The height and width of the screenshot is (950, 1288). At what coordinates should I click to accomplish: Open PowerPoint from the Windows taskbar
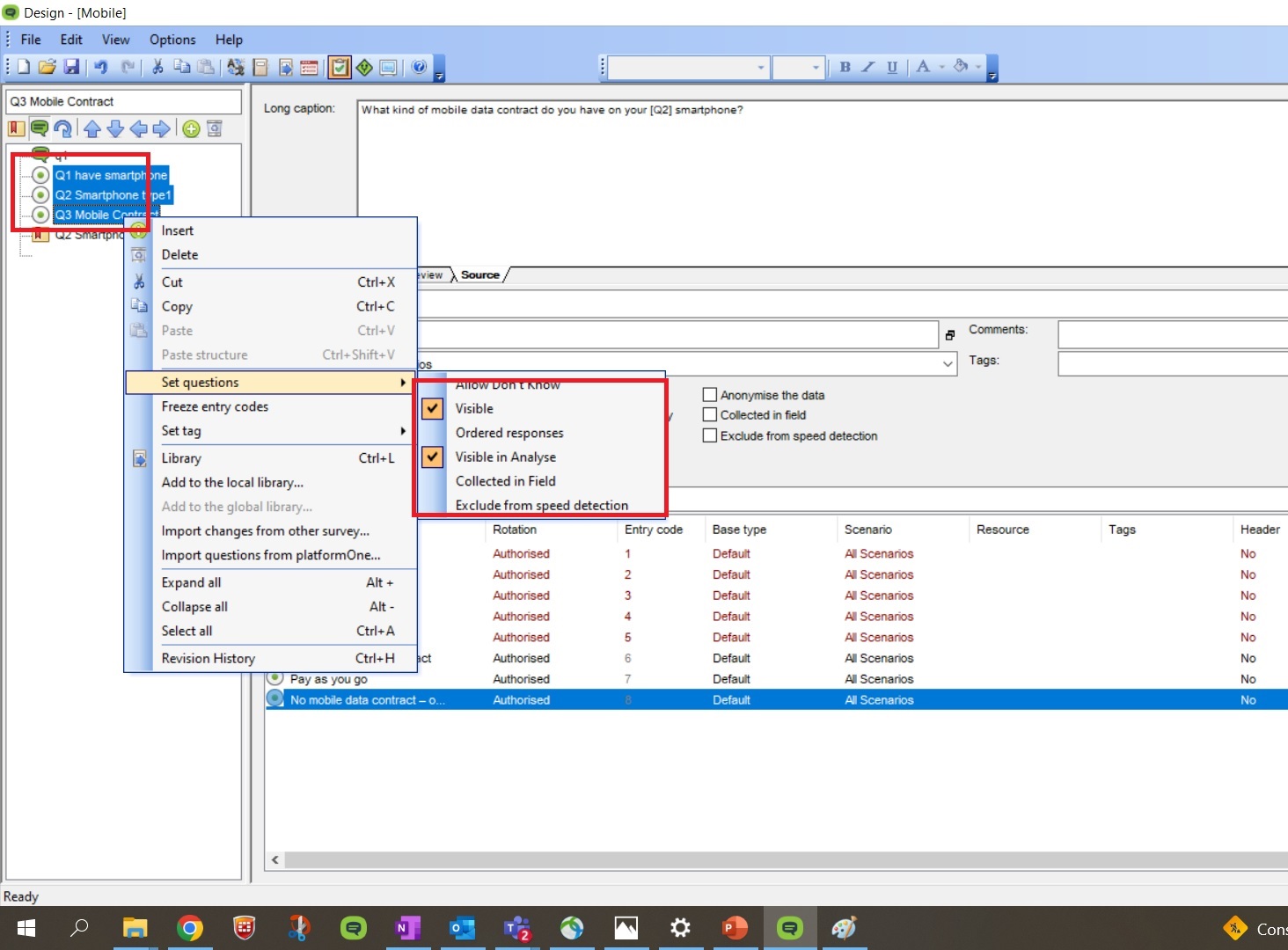tap(735, 928)
